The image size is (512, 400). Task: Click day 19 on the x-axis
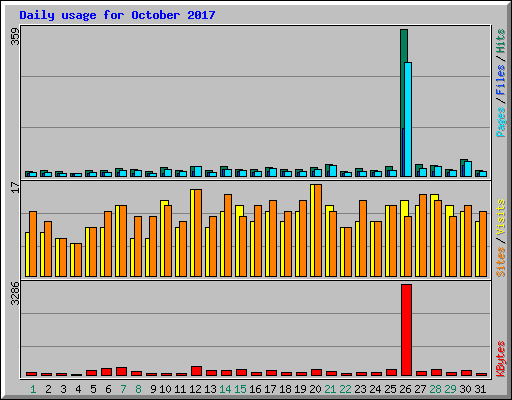click(300, 389)
